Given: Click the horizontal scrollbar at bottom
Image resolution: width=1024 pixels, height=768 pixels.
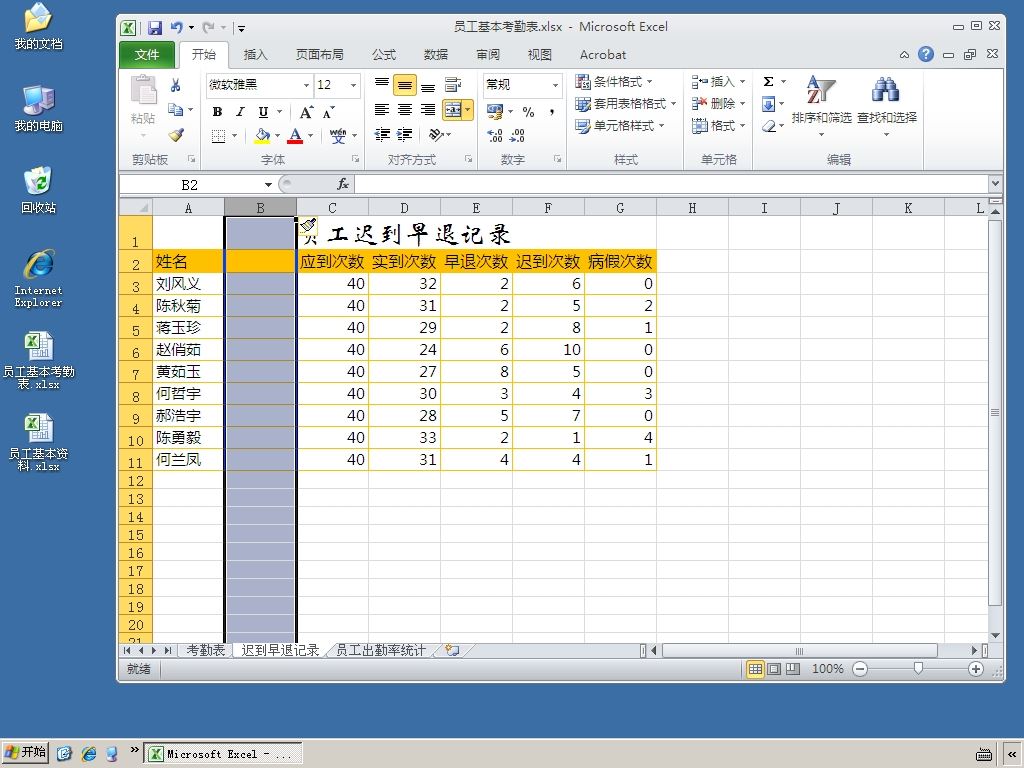Looking at the screenshot, I should (799, 650).
